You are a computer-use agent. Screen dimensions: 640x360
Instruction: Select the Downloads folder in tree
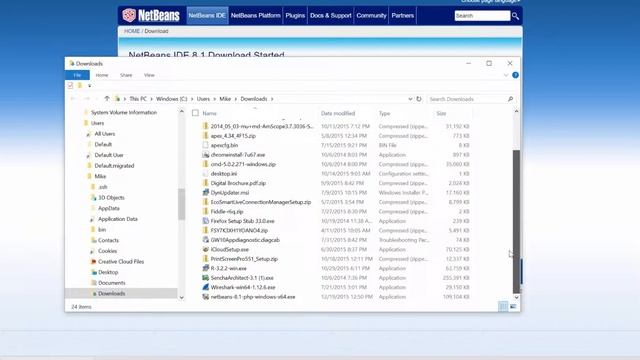coord(111,293)
